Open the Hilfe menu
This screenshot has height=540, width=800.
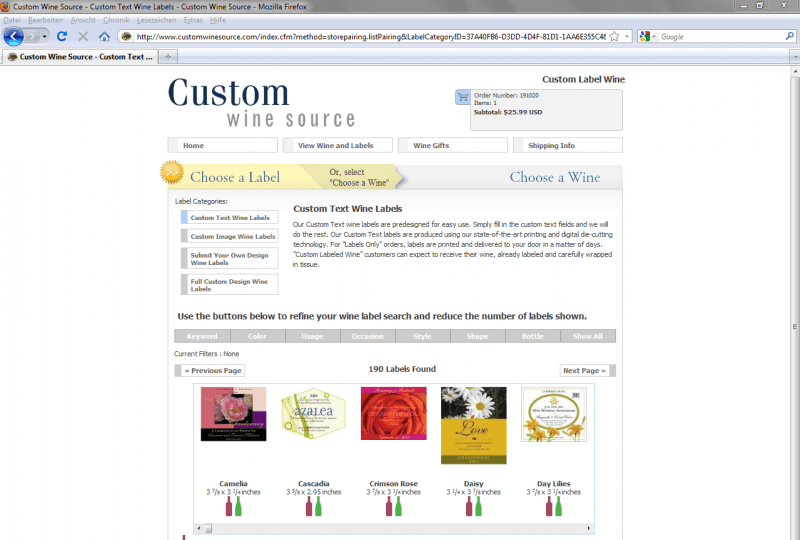[218, 20]
